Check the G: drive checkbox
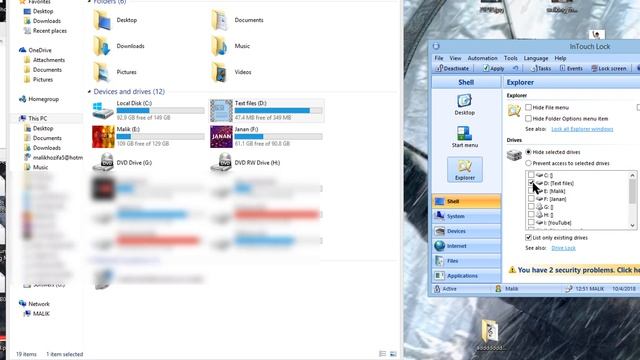 tap(531, 207)
